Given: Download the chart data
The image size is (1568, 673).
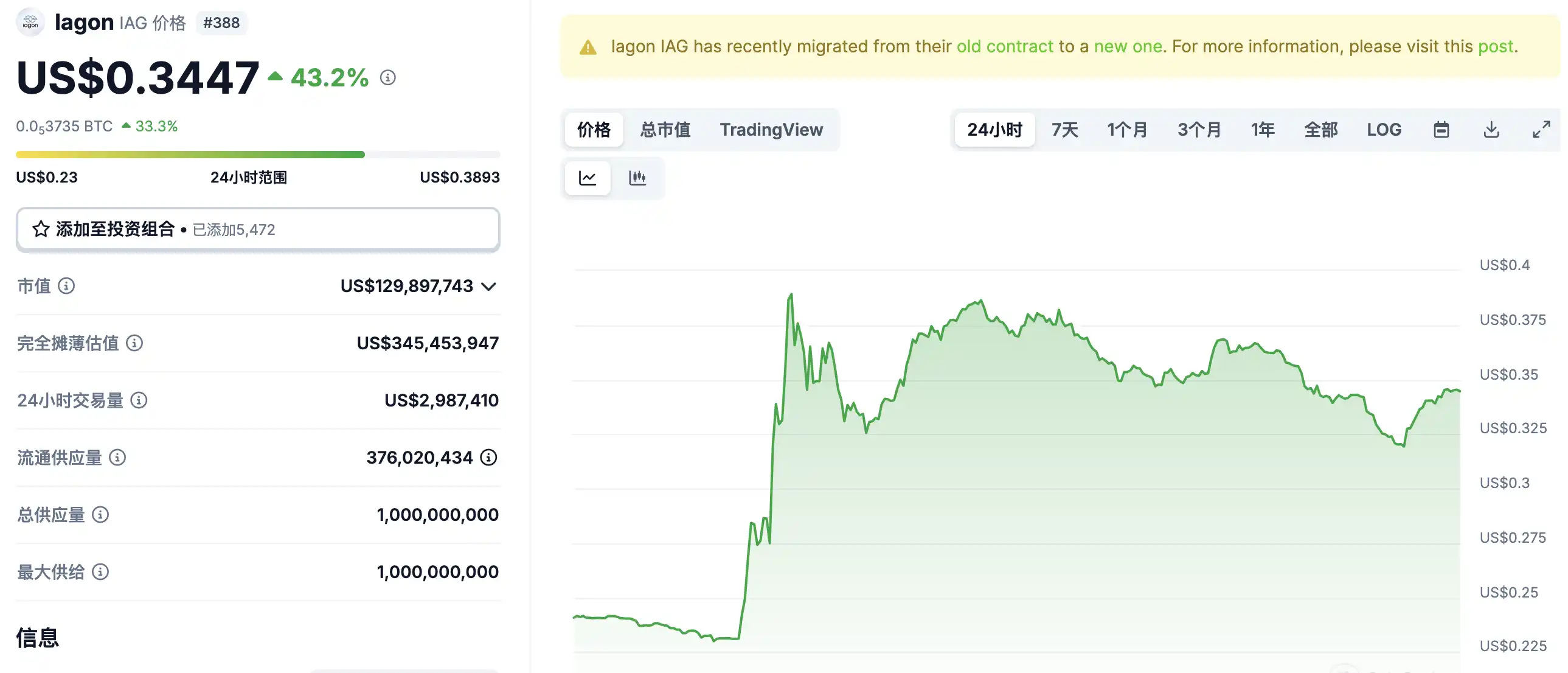Looking at the screenshot, I should coord(1491,130).
